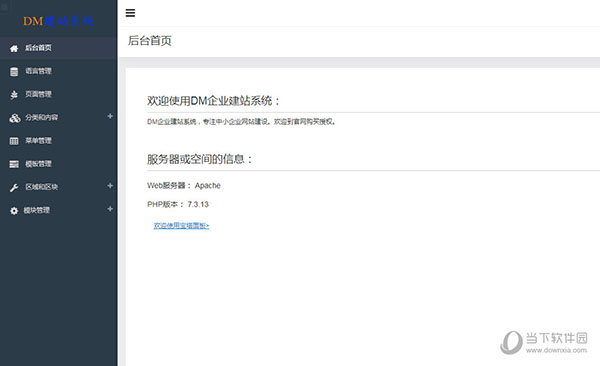Click the PHP版本 7.3.13 line
Screen dimensions: 600x366
[178, 204]
